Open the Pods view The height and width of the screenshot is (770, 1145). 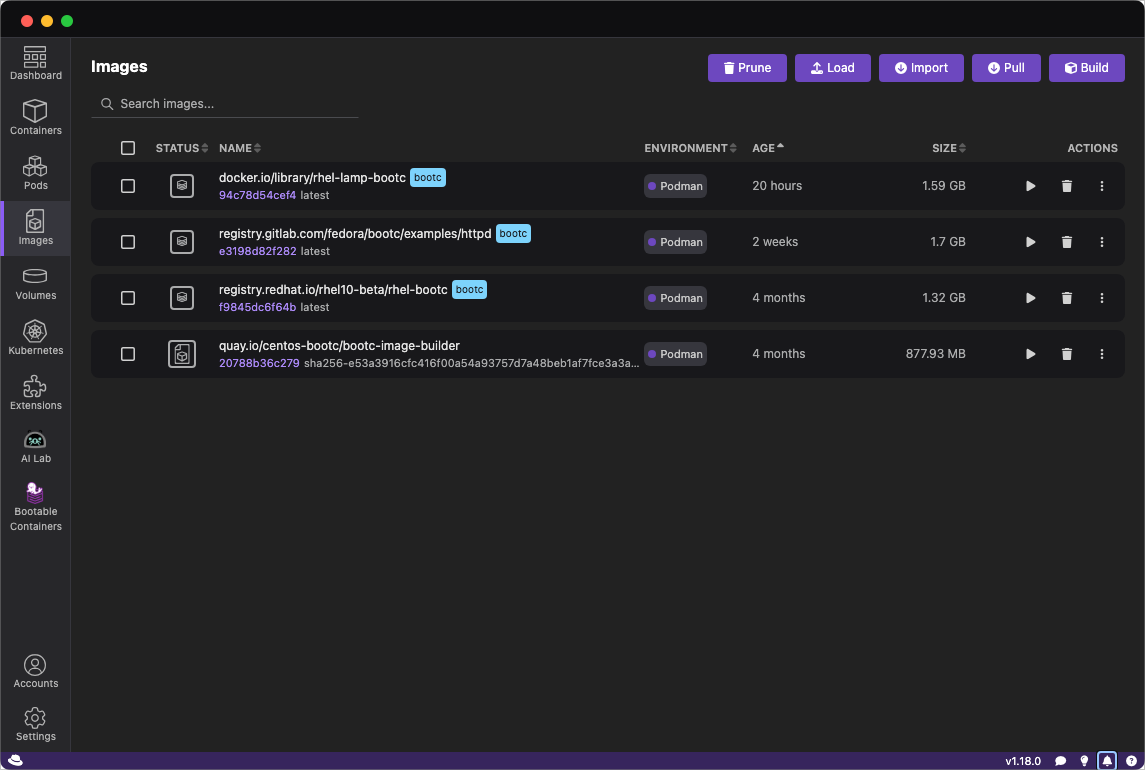[x=35, y=173]
